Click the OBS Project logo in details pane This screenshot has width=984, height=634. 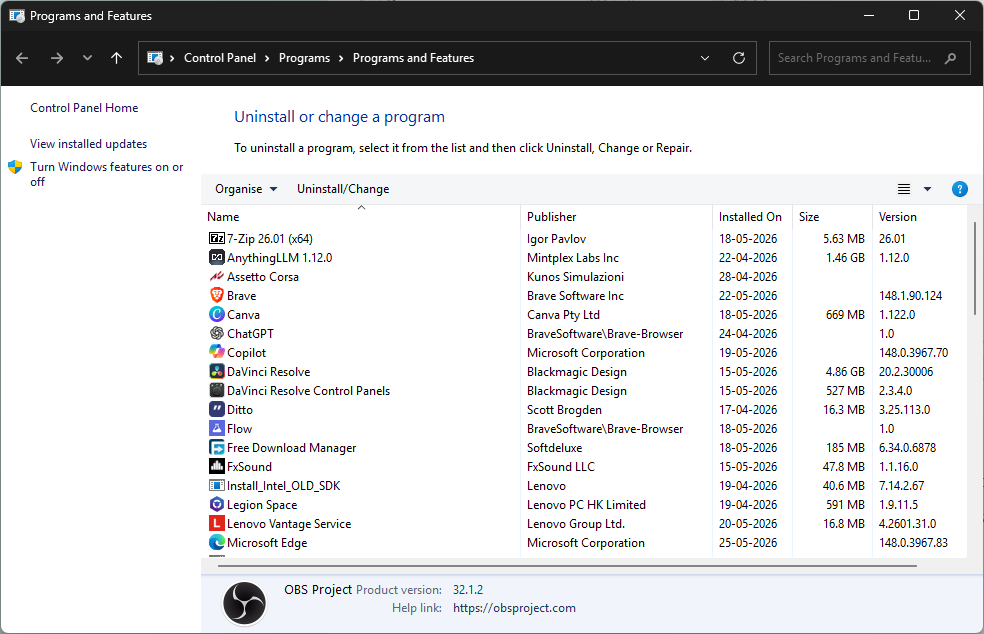[x=244, y=604]
